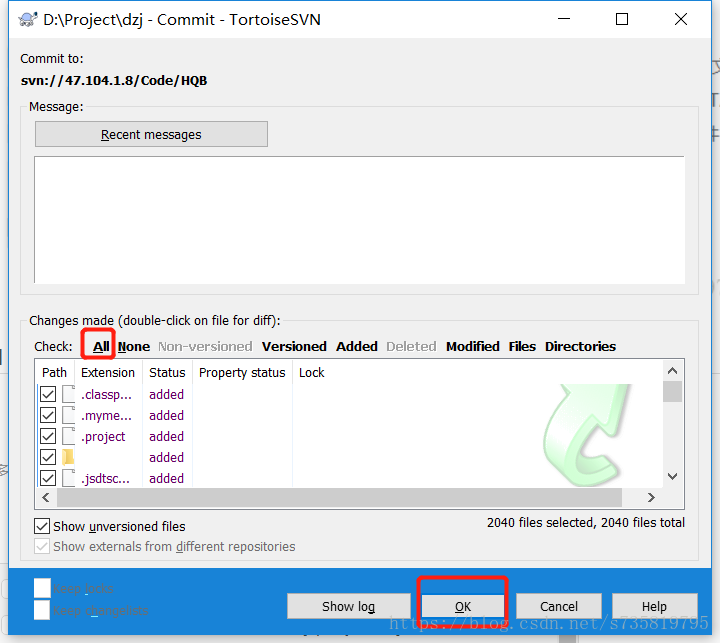
Task: Open Help for commit dialog
Action: [654, 606]
